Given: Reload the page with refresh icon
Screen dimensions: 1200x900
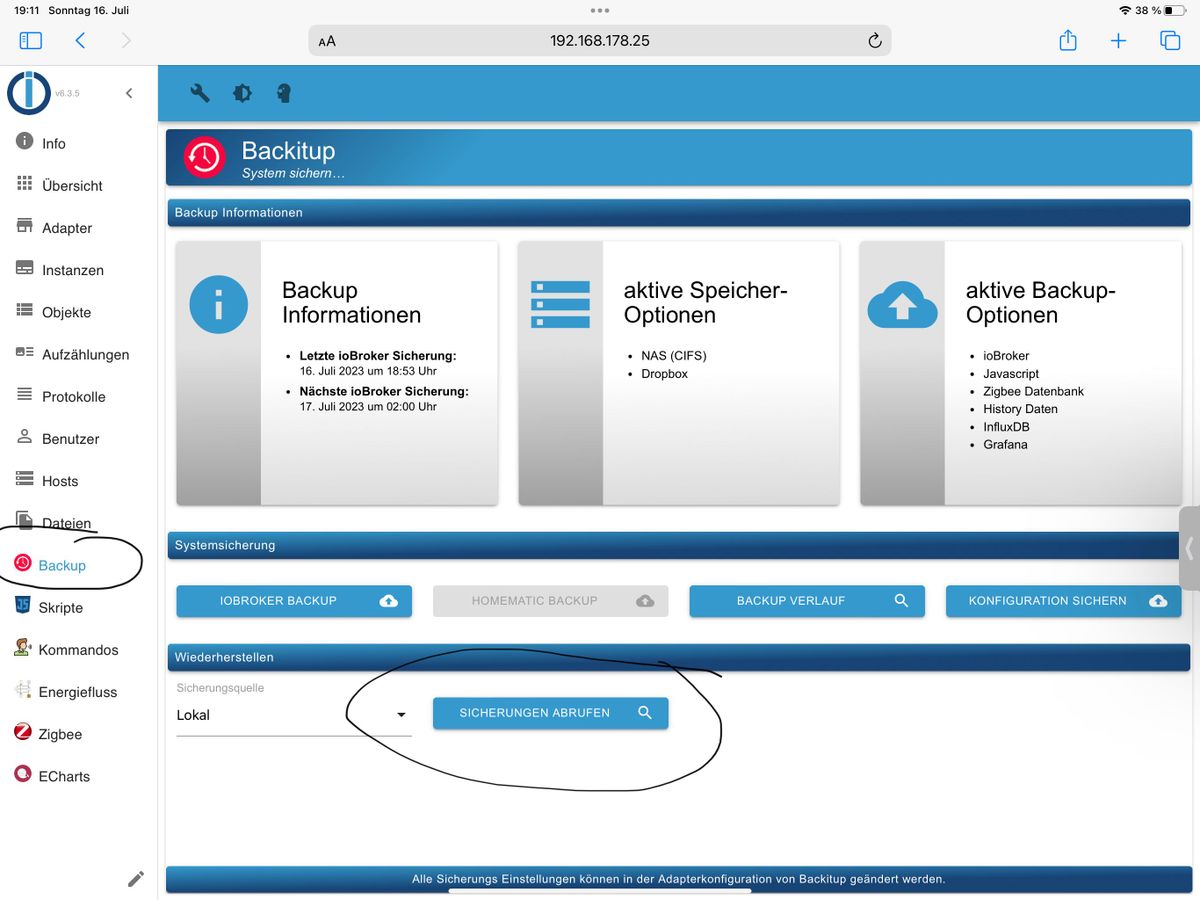Looking at the screenshot, I should (874, 41).
